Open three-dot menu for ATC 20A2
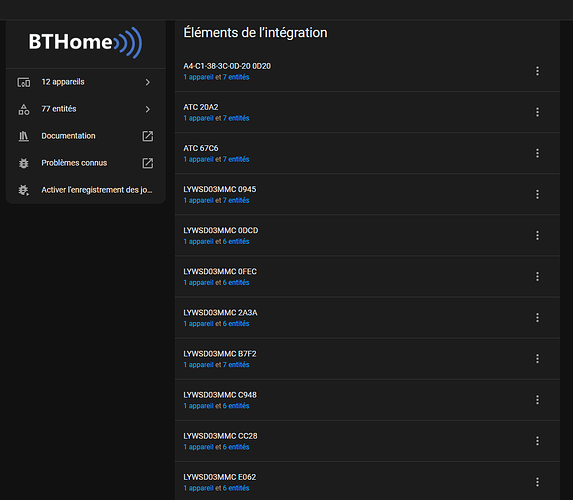The height and width of the screenshot is (500, 573). (537, 112)
